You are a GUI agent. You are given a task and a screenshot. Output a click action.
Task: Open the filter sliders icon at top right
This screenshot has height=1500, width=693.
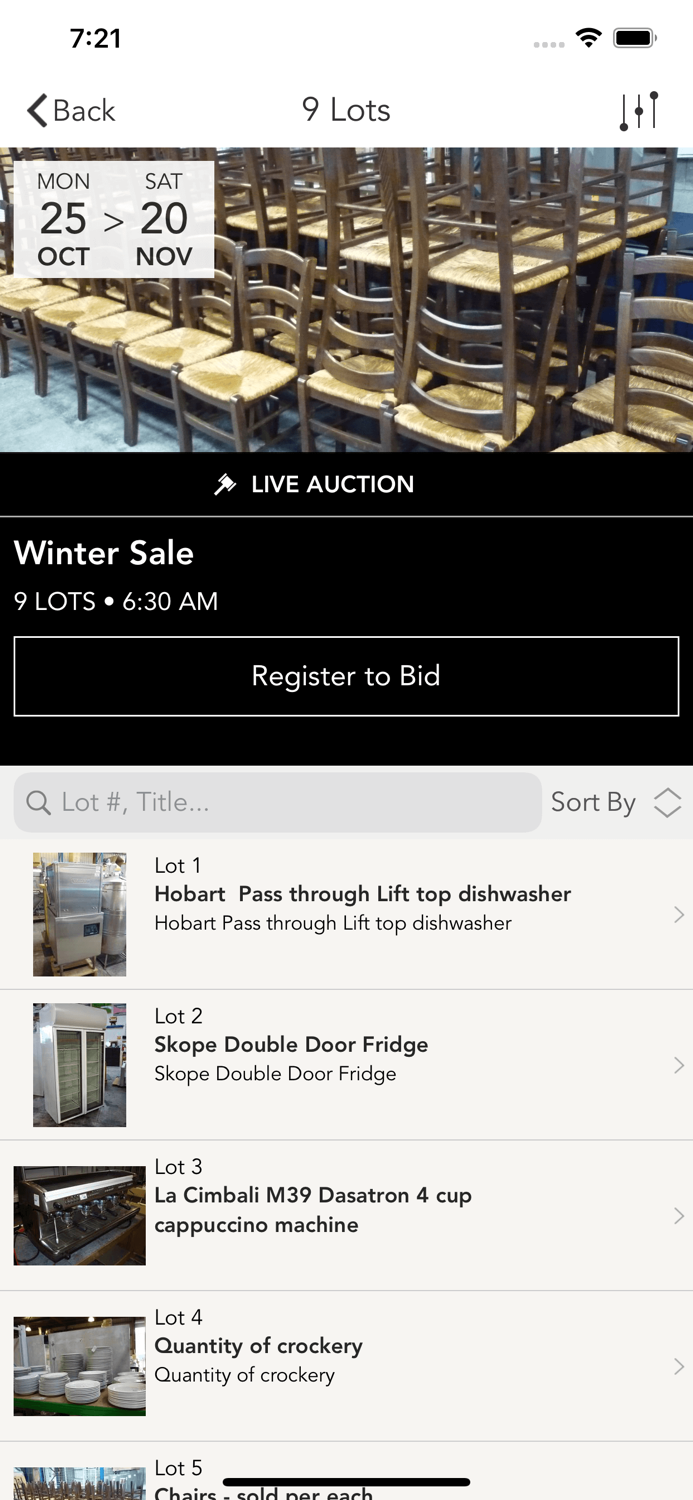pyautogui.click(x=640, y=110)
